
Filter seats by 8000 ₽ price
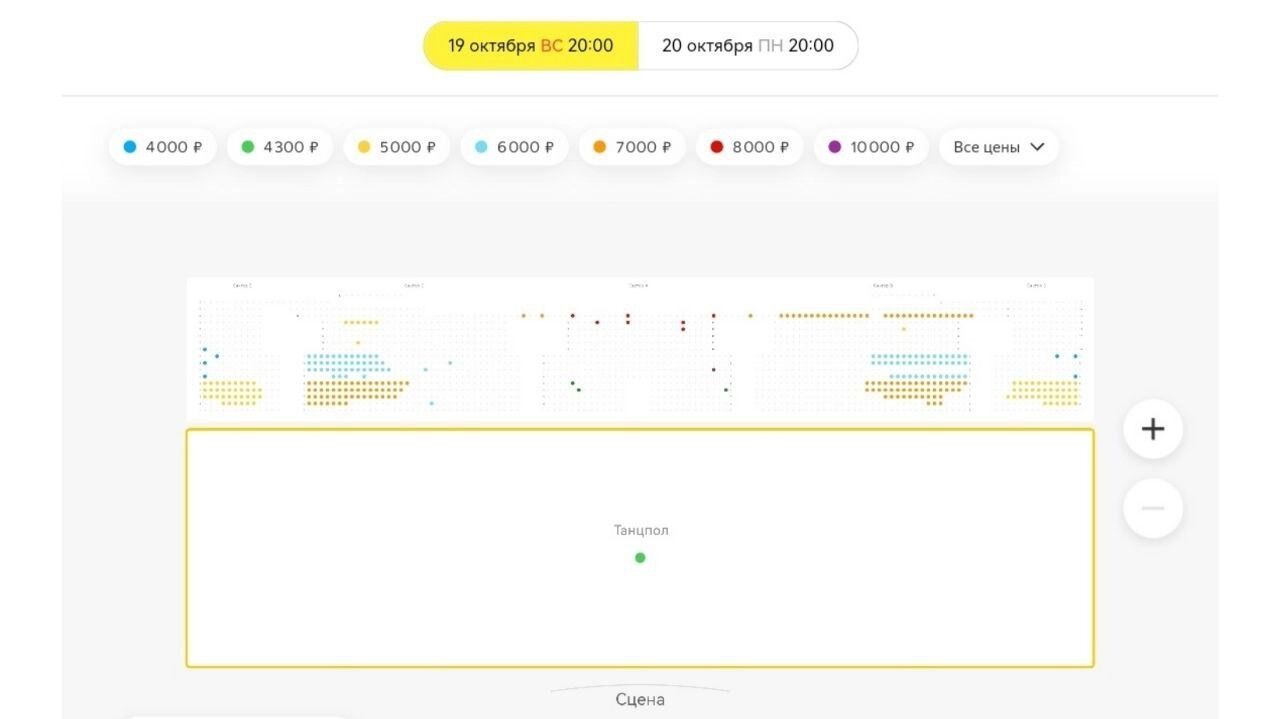pos(749,147)
